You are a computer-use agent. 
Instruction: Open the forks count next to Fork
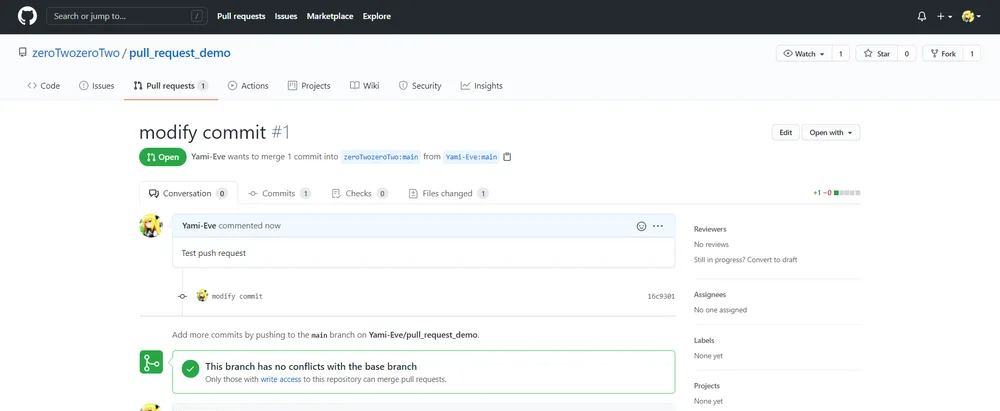click(971, 54)
